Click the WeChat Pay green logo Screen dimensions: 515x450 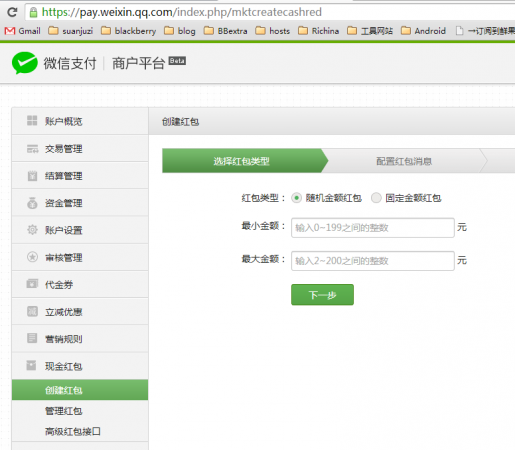point(25,63)
